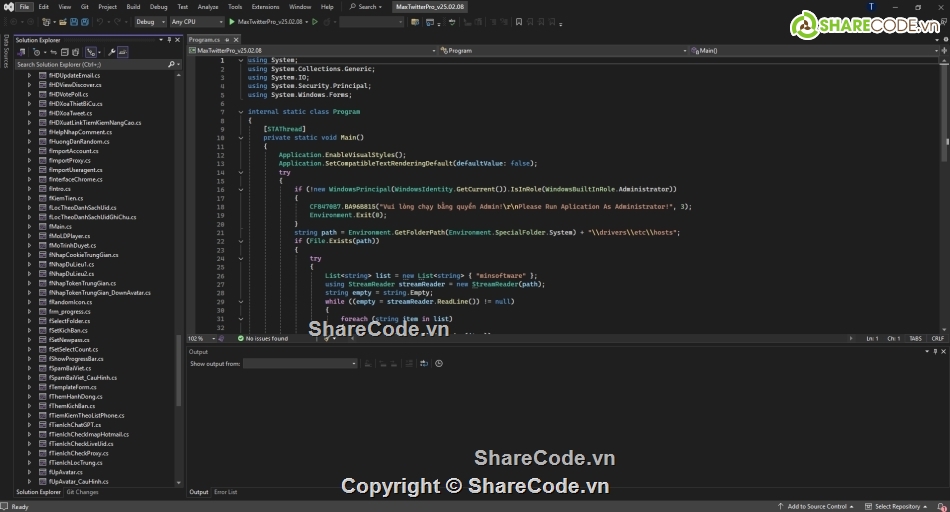Click the Search button in title bar
The width and height of the screenshot is (950, 512).
tap(366, 7)
